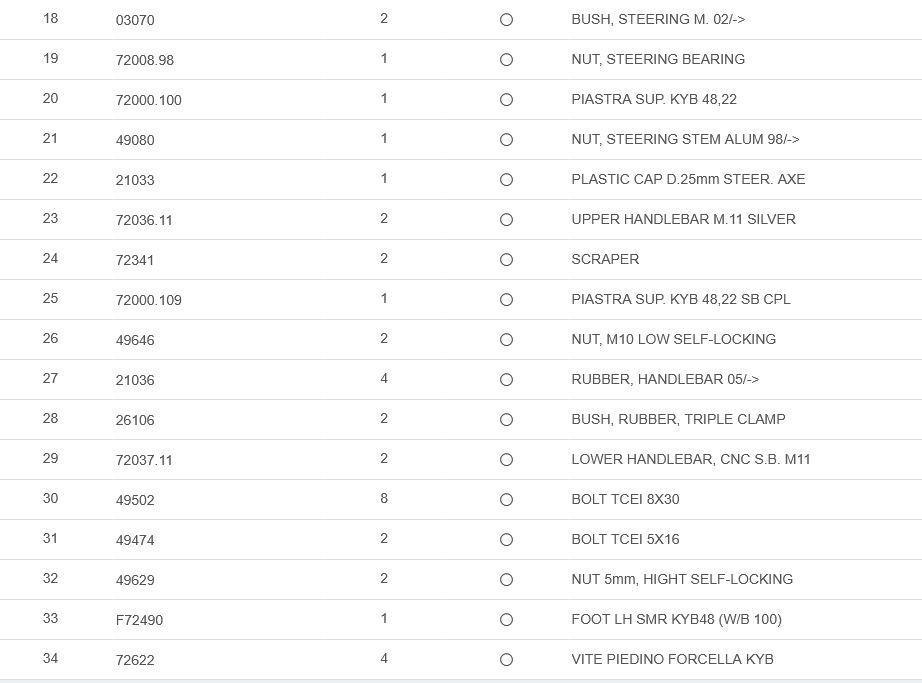The width and height of the screenshot is (922, 683).
Task: Select radio for UPPER HANDLEBAR M.11 SILVER
Action: pyautogui.click(x=506, y=220)
